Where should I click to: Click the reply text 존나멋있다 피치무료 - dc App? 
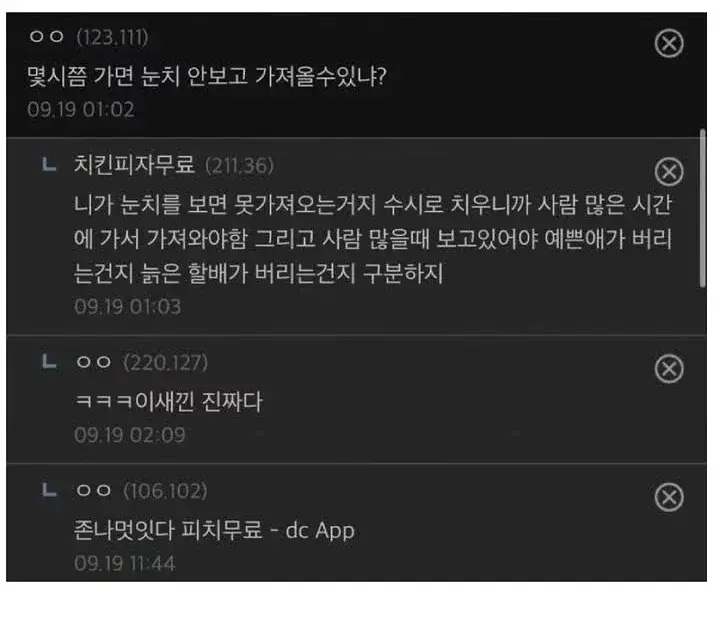(214, 531)
